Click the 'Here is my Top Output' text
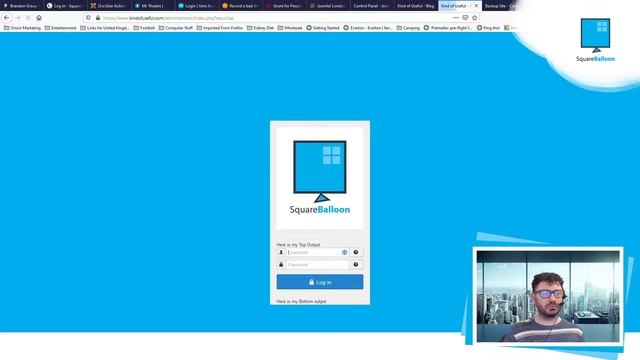Image resolution: width=640 pixels, height=360 pixels. (x=298, y=244)
